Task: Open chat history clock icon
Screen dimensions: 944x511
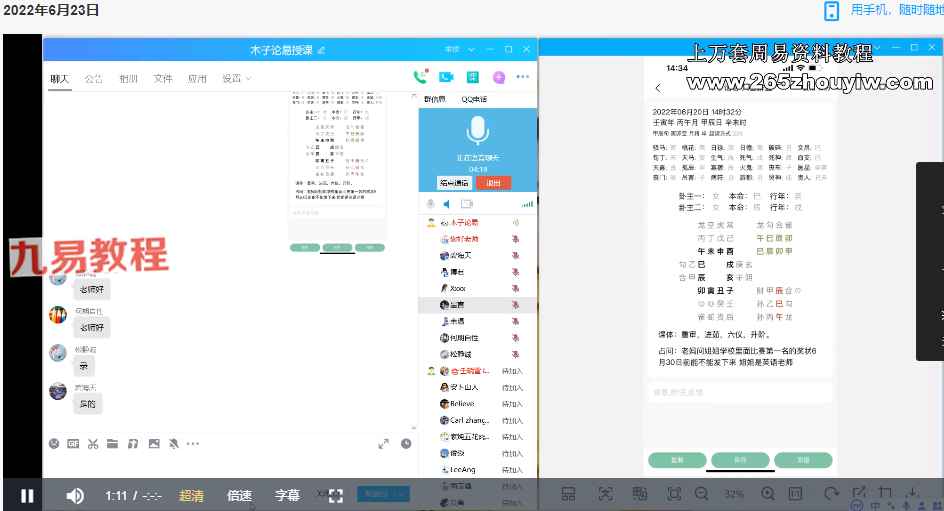Action: click(x=407, y=443)
